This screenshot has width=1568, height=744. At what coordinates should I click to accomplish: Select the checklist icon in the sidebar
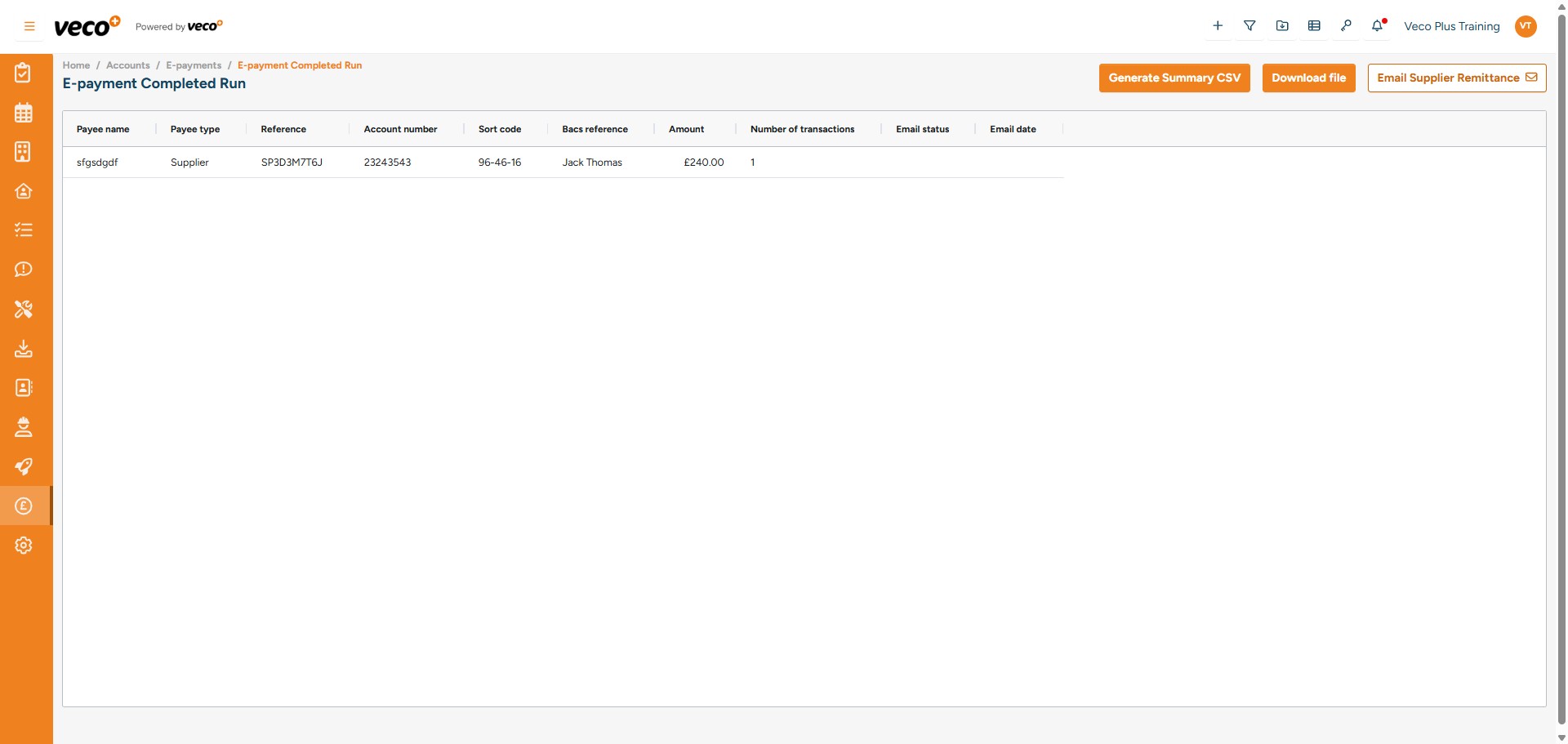click(x=24, y=229)
